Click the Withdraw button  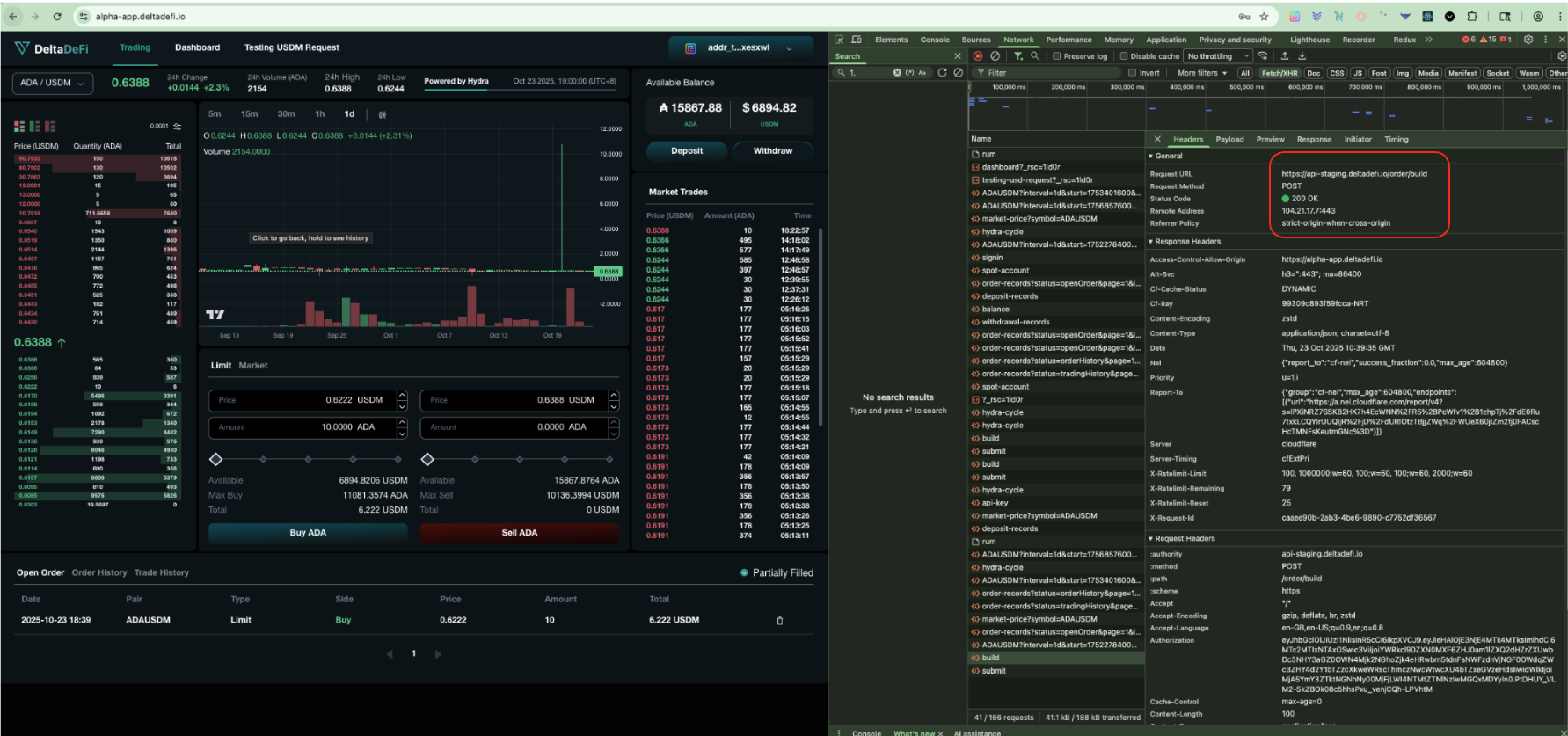click(772, 151)
